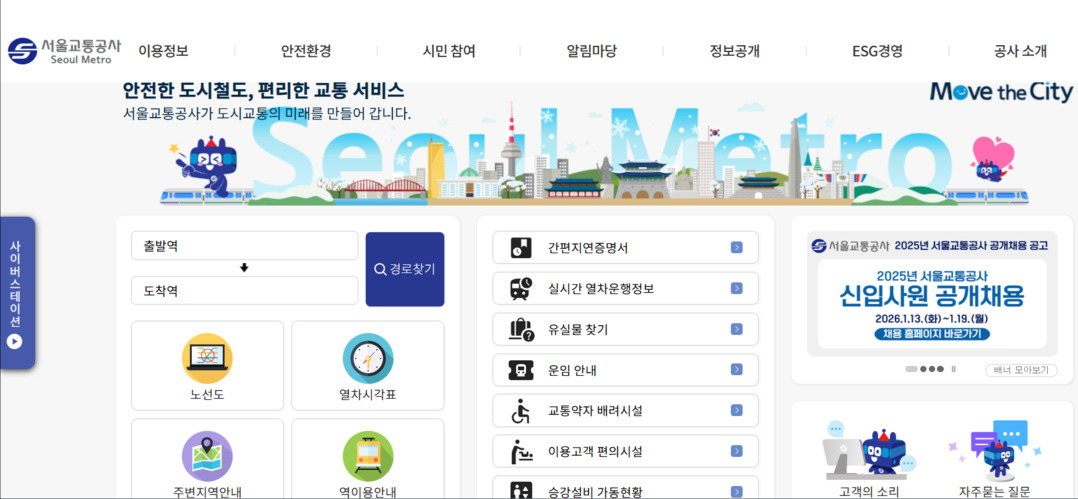The height and width of the screenshot is (499, 1078).
Task: Click the 유실물 찾기 luggage icon
Action: click(x=520, y=329)
